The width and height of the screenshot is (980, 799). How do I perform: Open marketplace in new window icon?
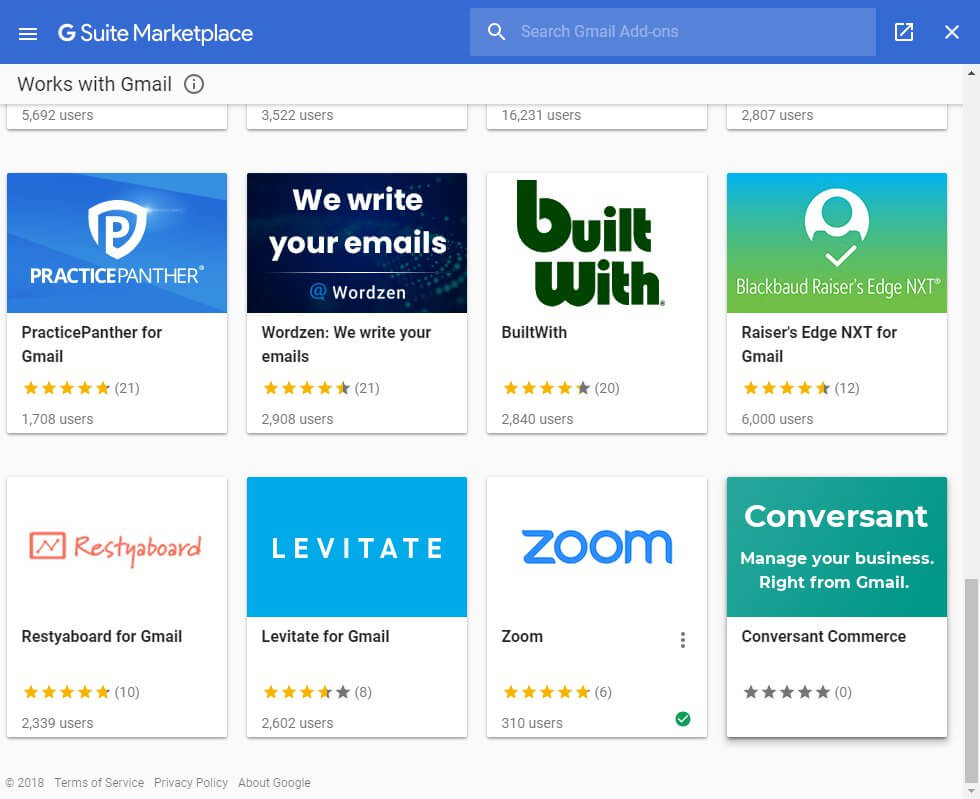[x=904, y=32]
